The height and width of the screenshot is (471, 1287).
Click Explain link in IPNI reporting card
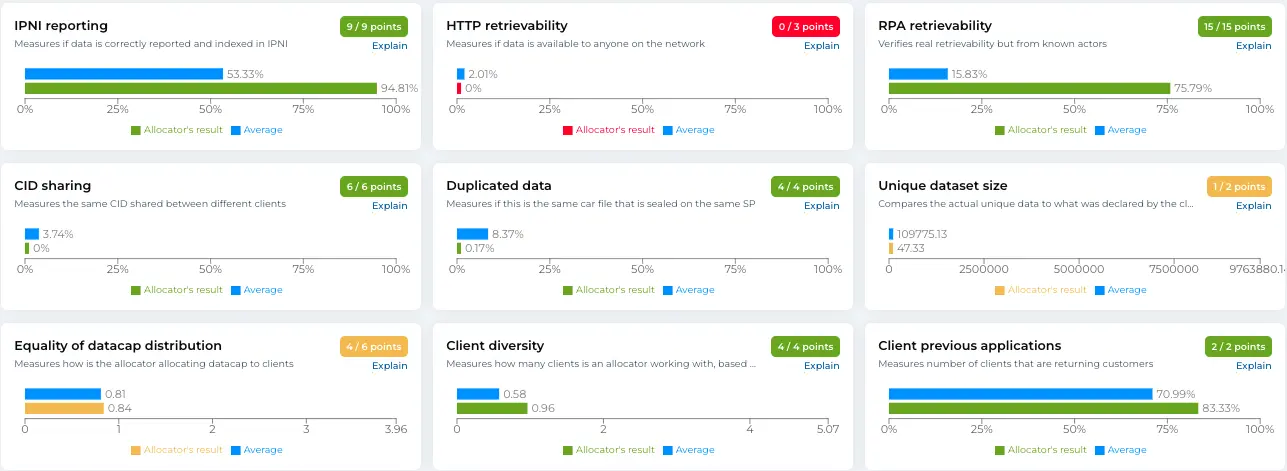tap(389, 46)
